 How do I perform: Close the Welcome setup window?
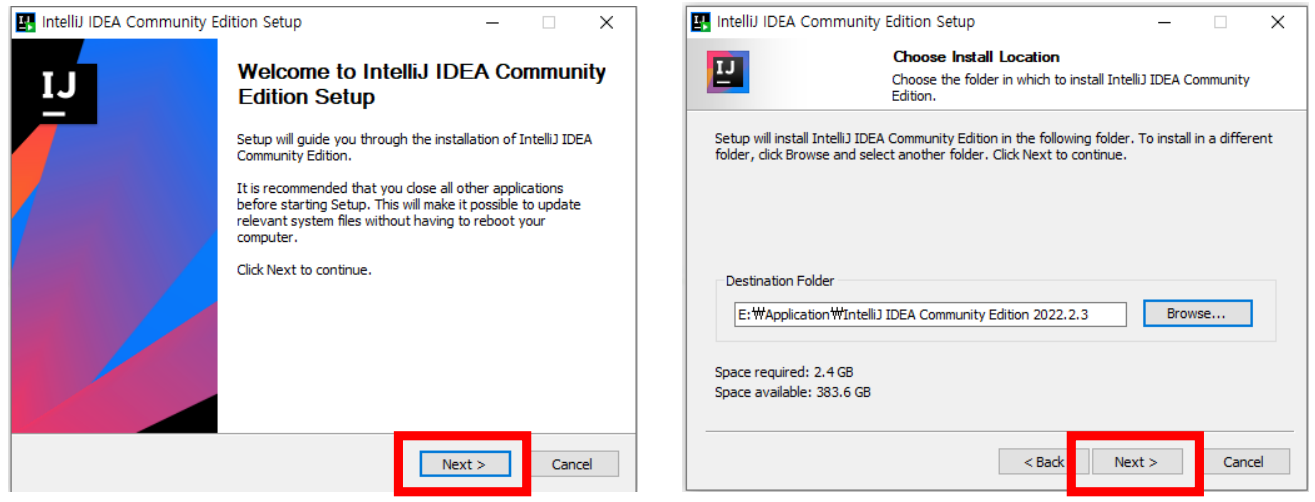click(x=607, y=22)
